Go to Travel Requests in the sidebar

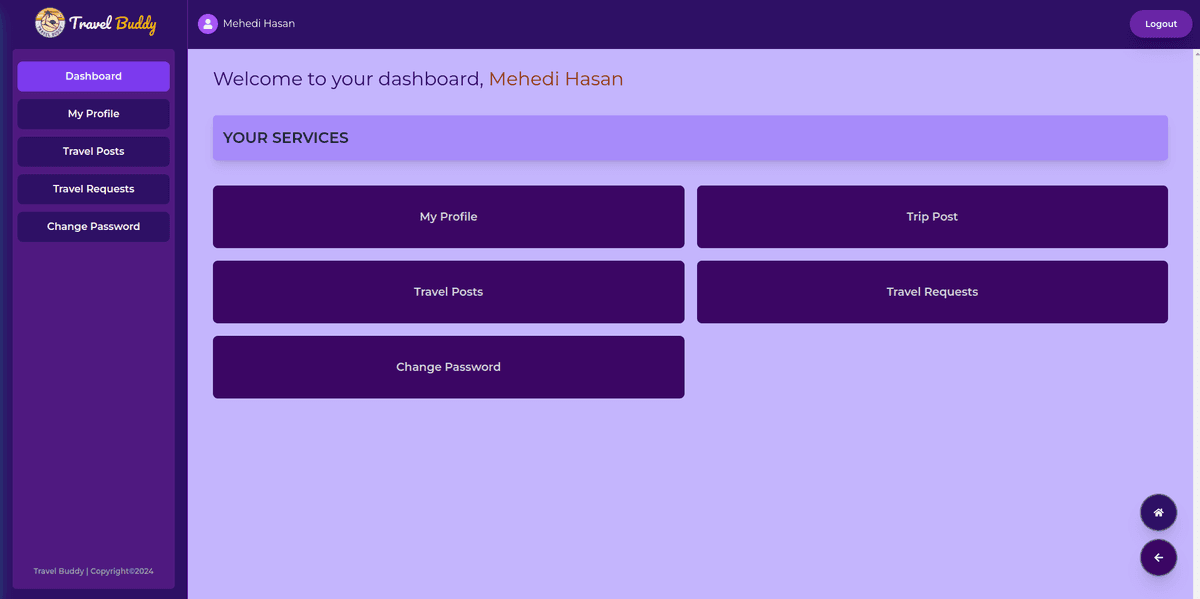94,189
